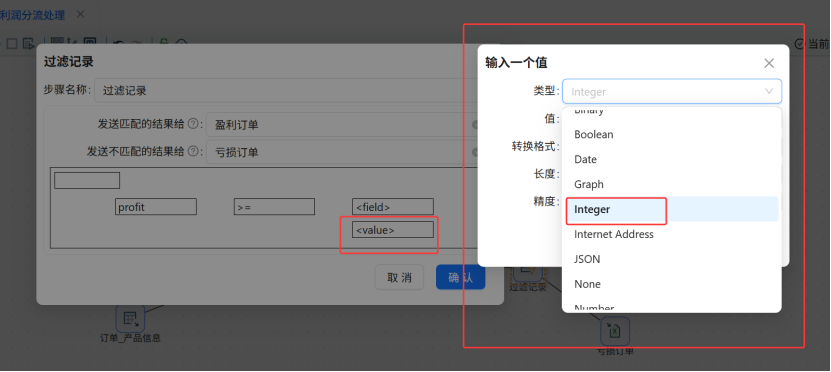The width and height of the screenshot is (831, 372).
Task: Click the 确认 button in 过滤记录 dialog
Action: point(461,277)
